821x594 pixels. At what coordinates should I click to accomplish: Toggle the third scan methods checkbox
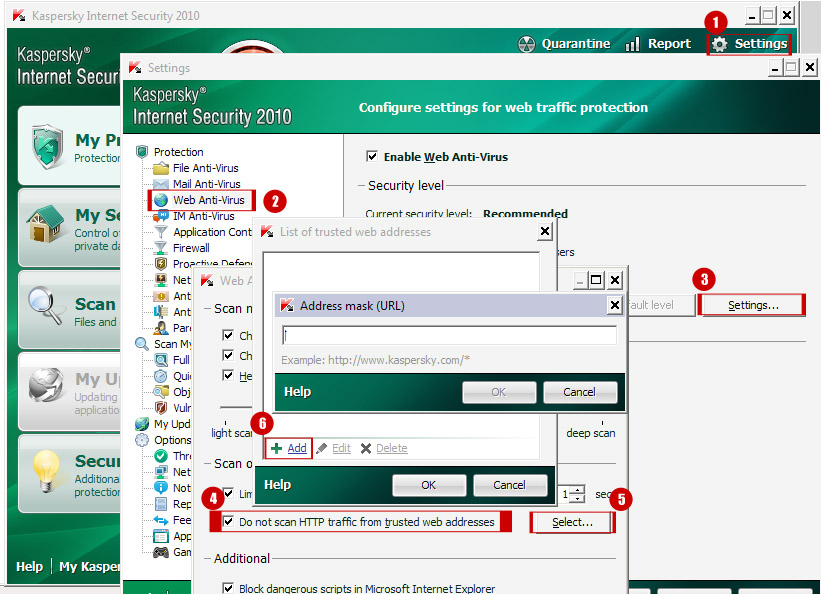(228, 375)
